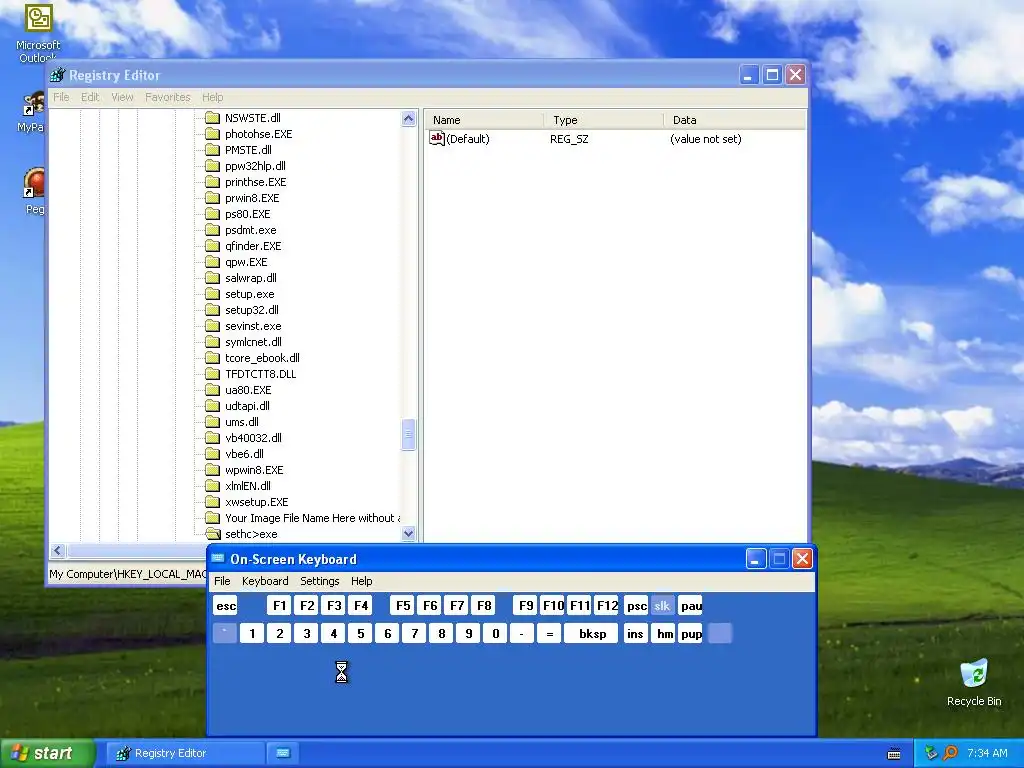Click the Registry Editor taskbar button
Image resolution: width=1024 pixels, height=768 pixels.
(x=185, y=753)
